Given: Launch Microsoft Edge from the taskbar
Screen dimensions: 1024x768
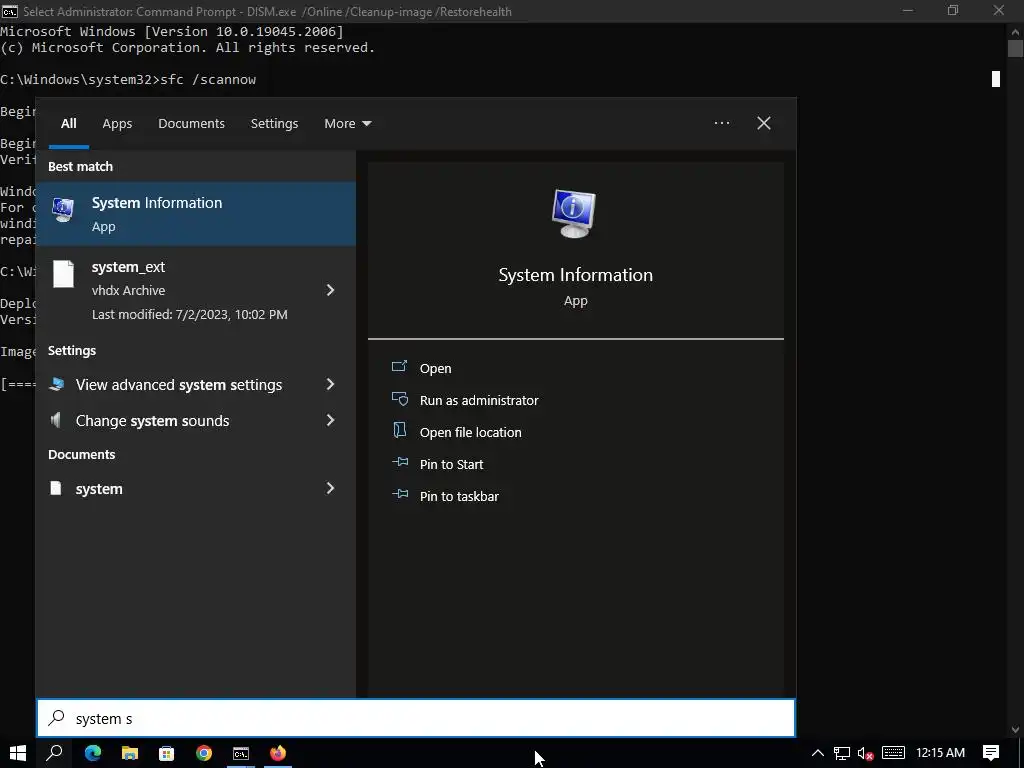Looking at the screenshot, I should point(93,753).
